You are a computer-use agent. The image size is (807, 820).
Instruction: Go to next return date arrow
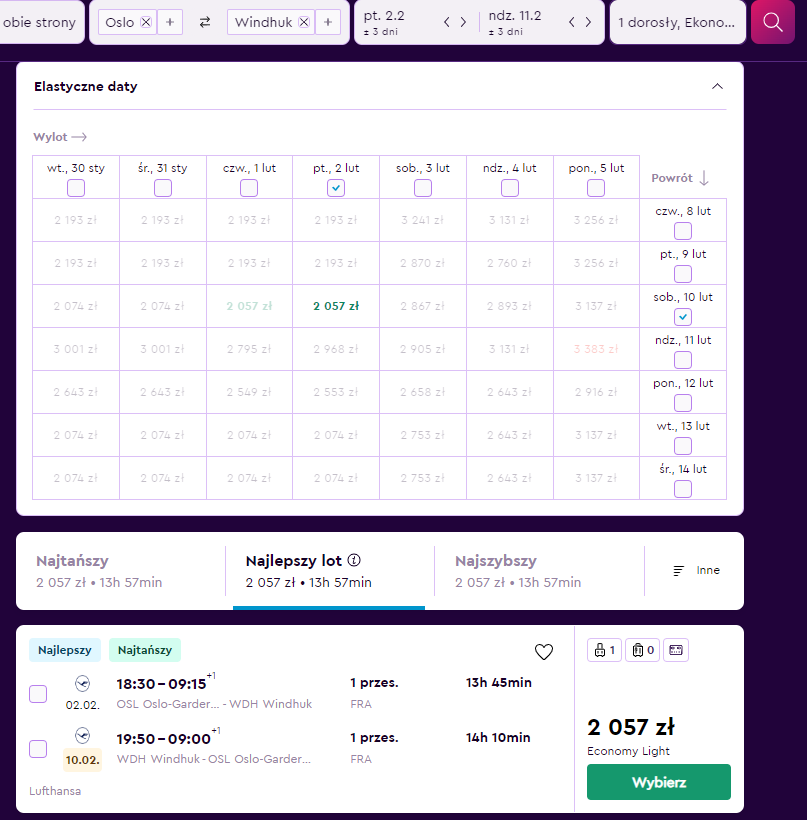point(588,22)
